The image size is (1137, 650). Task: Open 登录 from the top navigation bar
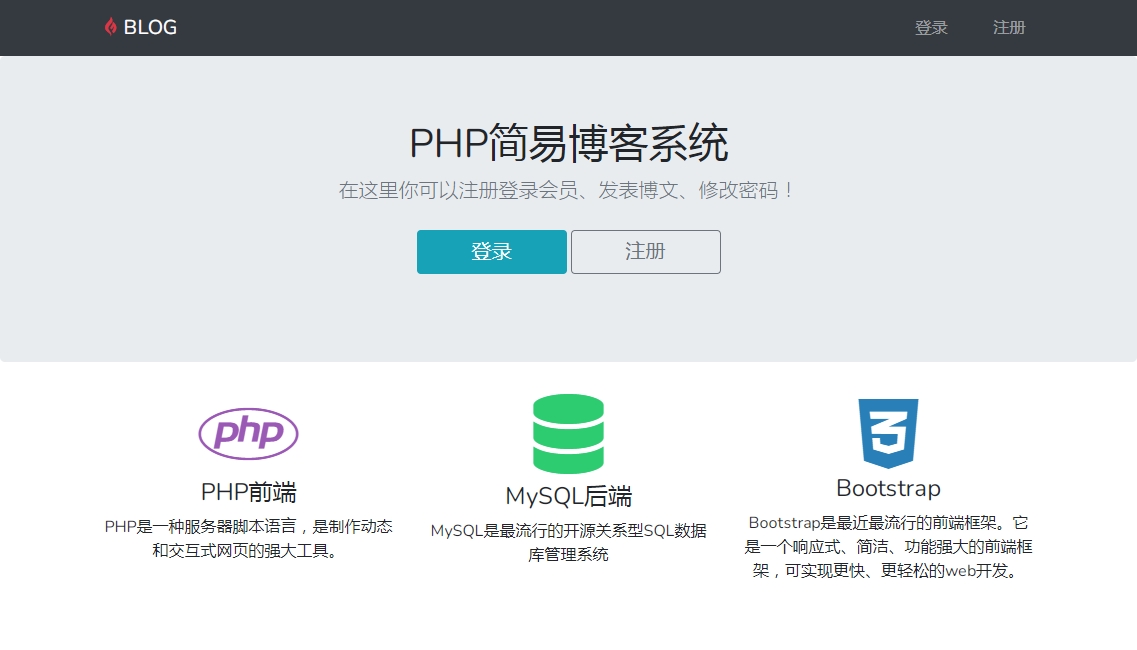[x=931, y=28]
